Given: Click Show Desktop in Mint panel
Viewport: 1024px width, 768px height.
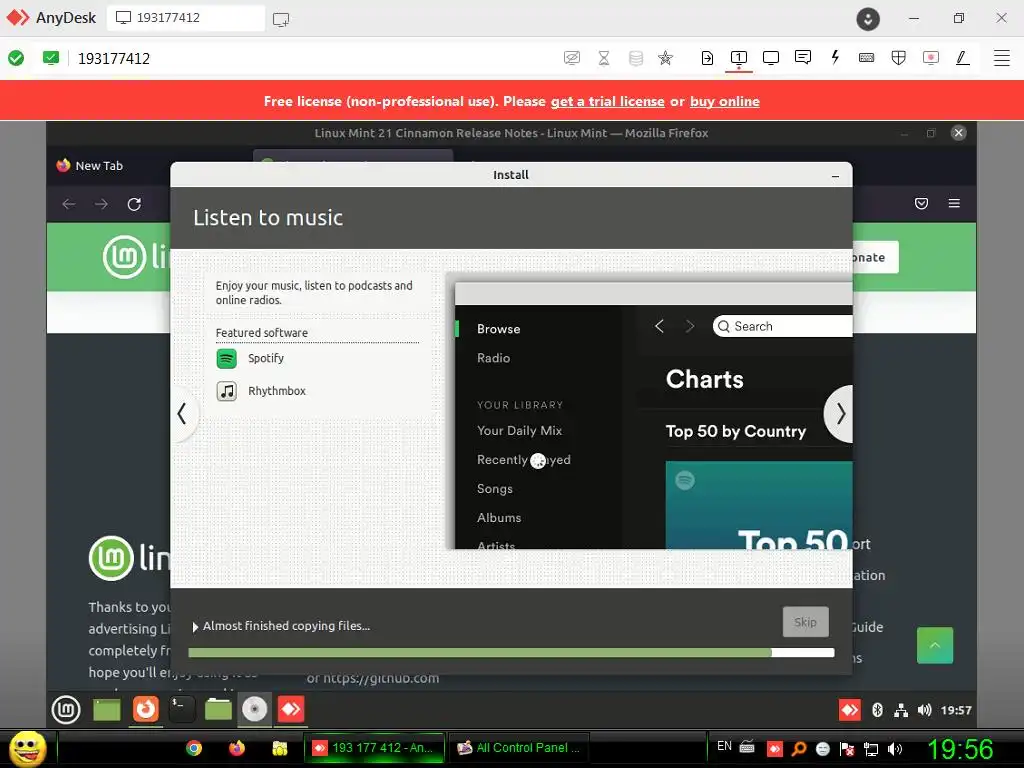Looking at the screenshot, I should click(106, 710).
